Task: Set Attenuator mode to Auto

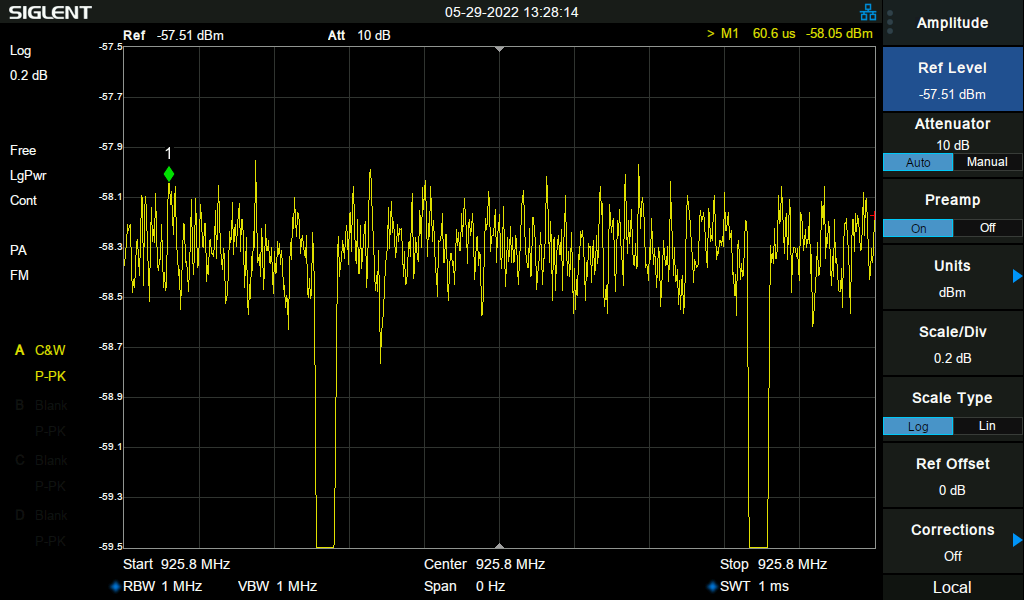Action: click(x=918, y=162)
